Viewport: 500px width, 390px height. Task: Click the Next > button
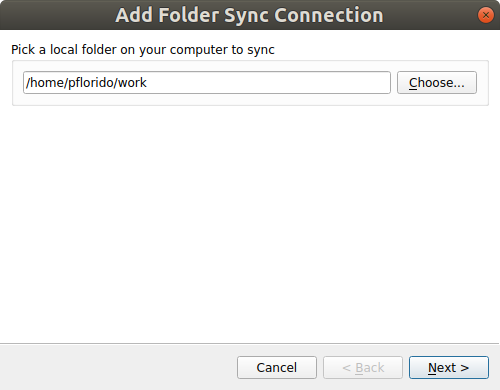point(449,367)
